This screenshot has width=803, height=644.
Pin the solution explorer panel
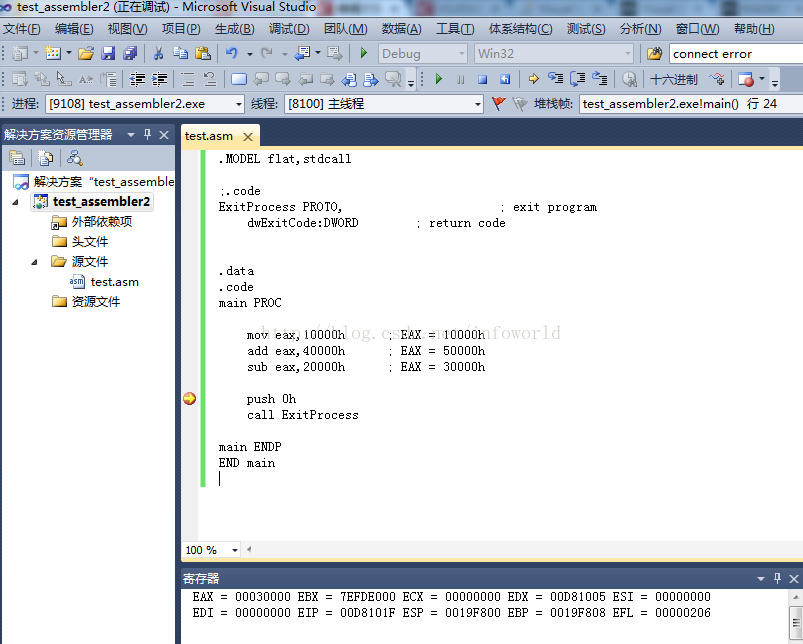[x=147, y=135]
